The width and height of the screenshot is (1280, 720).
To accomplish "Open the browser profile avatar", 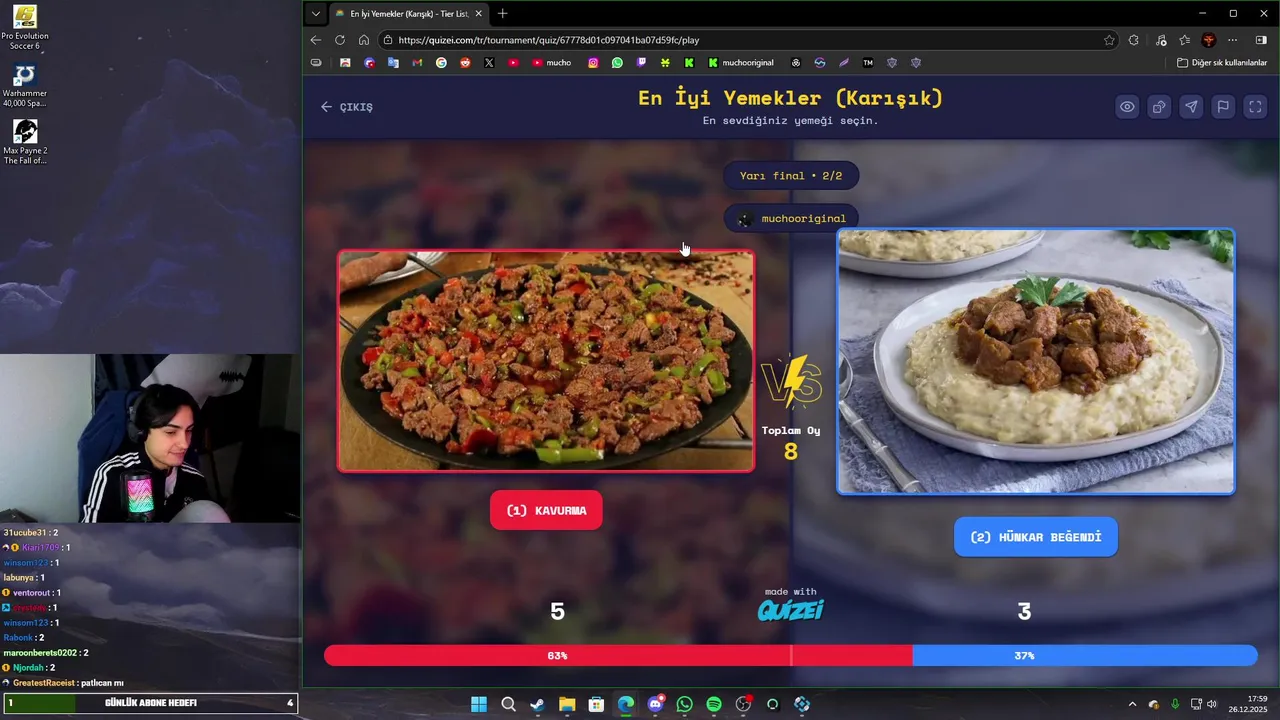I will coord(1209,40).
